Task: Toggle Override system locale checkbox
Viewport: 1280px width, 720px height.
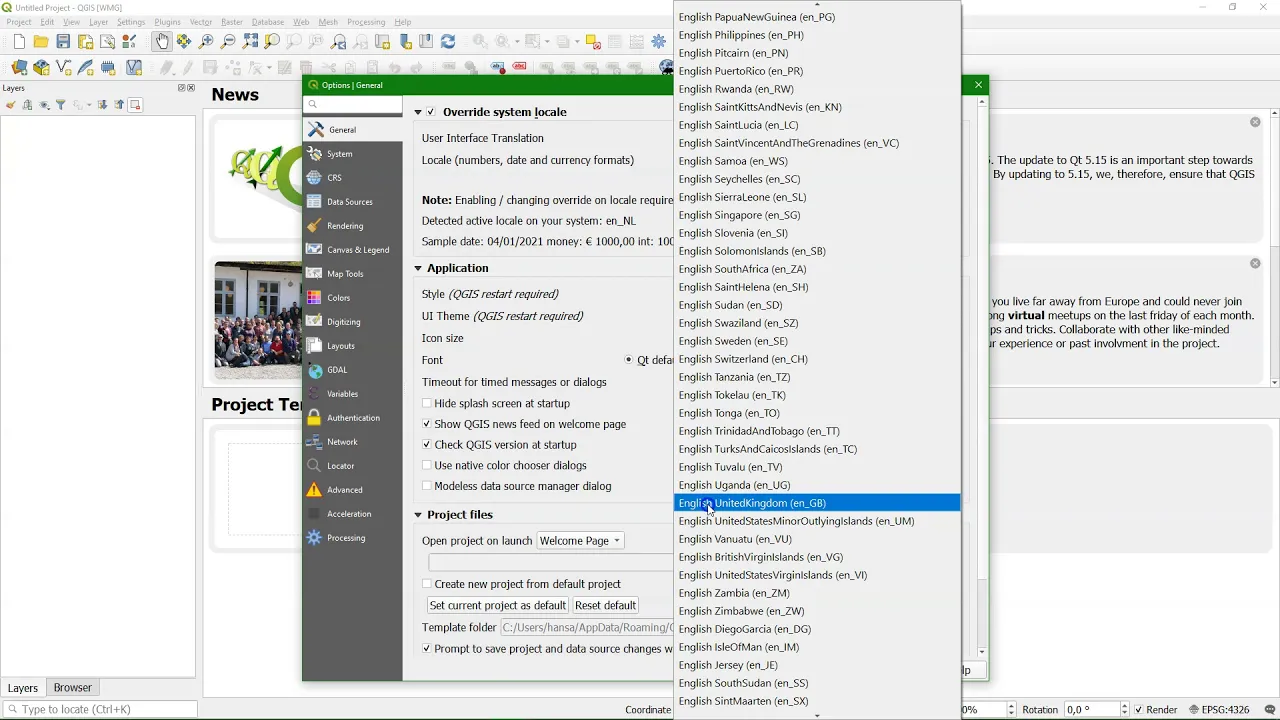Action: [x=431, y=112]
